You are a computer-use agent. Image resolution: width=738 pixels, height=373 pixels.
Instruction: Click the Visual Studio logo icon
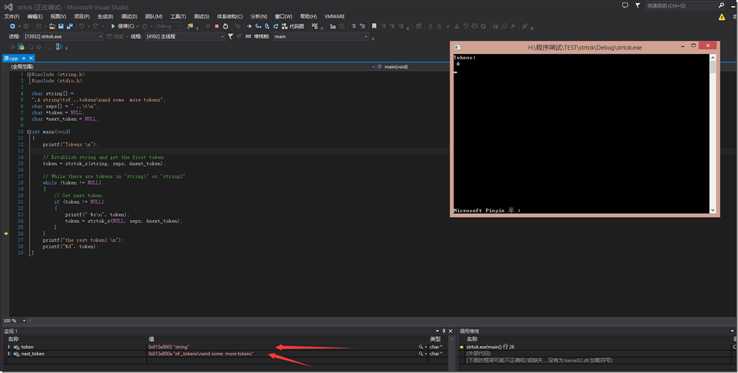(x=8, y=6)
